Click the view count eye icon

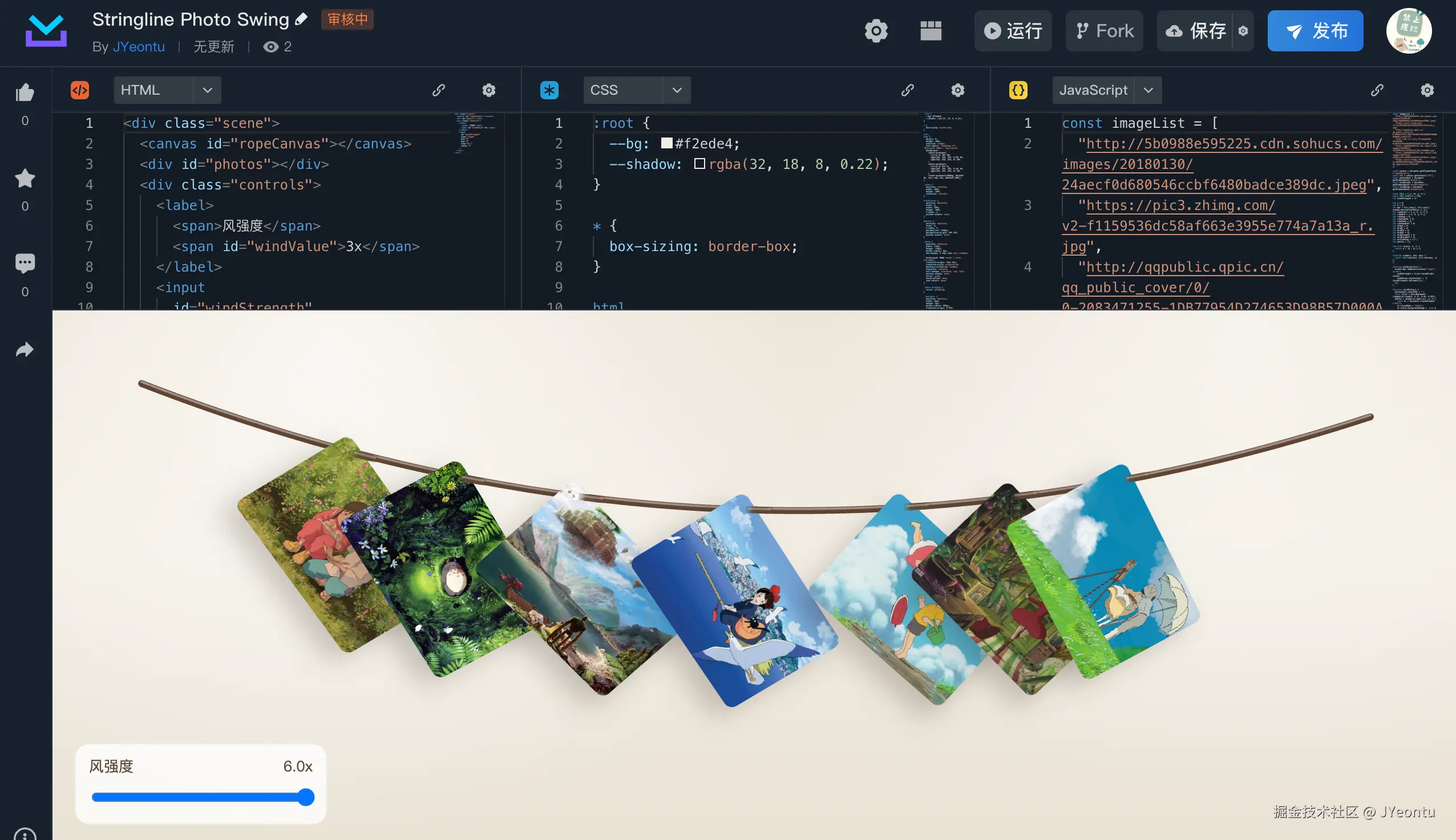point(270,47)
